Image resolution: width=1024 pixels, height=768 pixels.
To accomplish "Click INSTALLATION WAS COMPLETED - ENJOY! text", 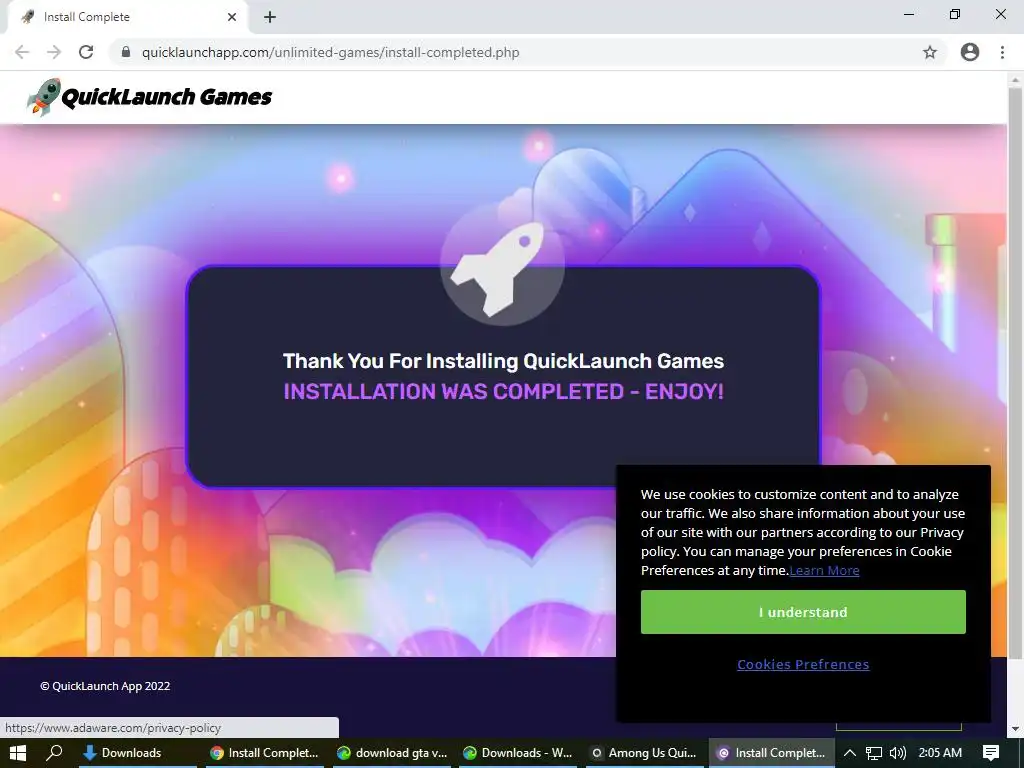I will tap(504, 391).
